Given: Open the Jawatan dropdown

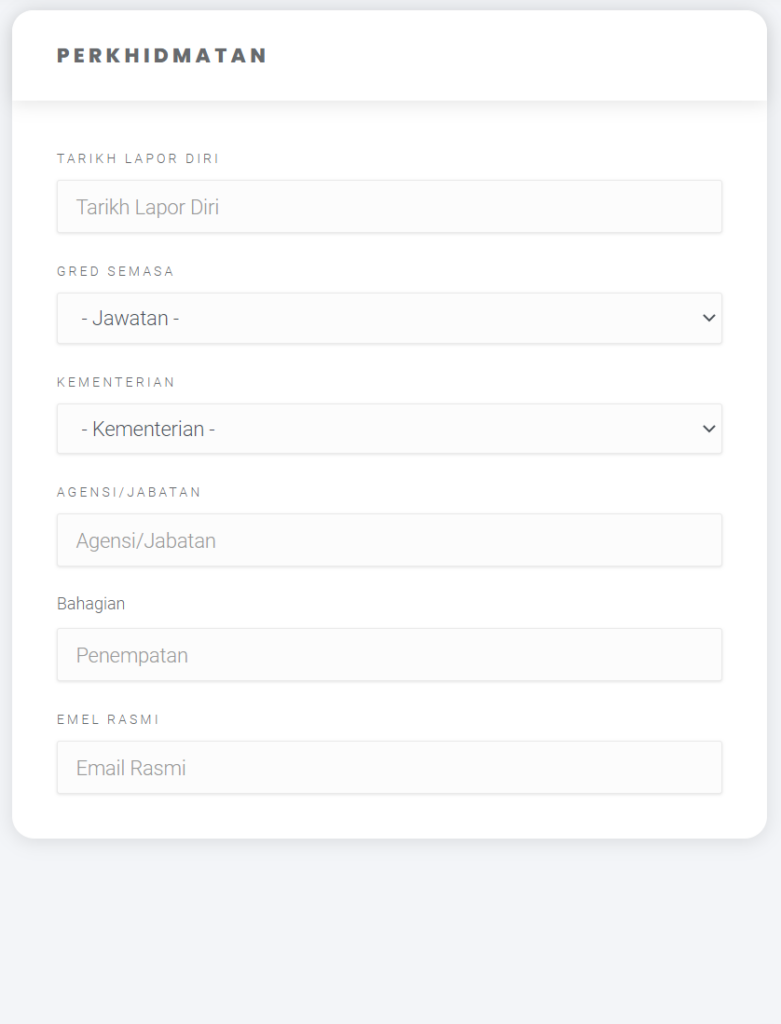Looking at the screenshot, I should coord(389,318).
